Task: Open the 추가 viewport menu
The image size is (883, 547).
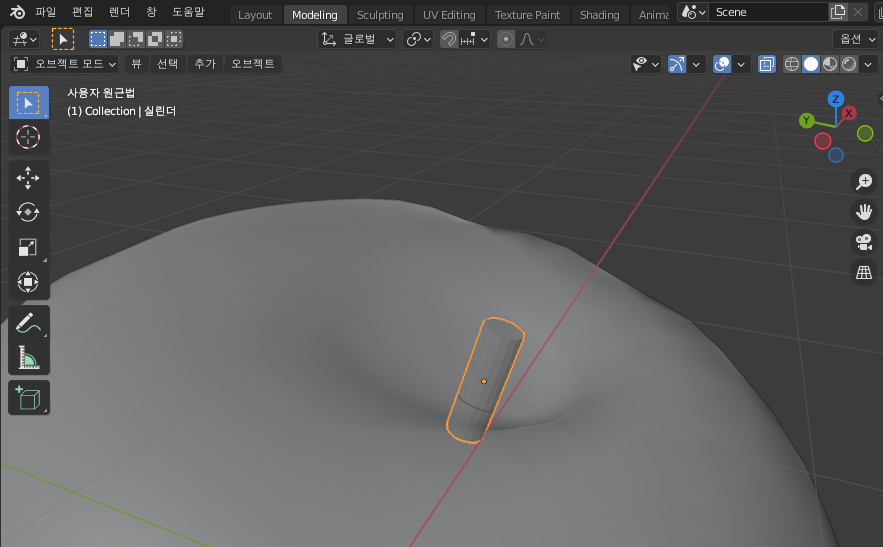Action: coord(205,64)
